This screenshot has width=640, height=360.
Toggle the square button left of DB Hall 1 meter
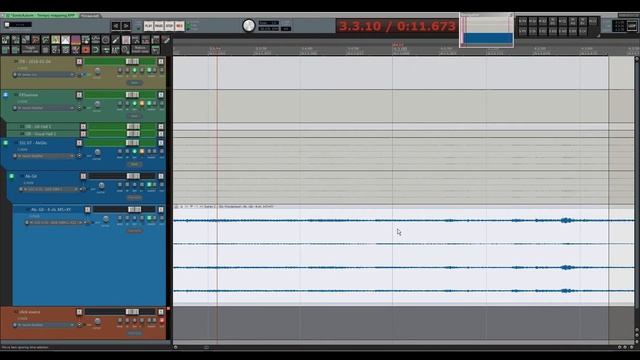tap(83, 127)
